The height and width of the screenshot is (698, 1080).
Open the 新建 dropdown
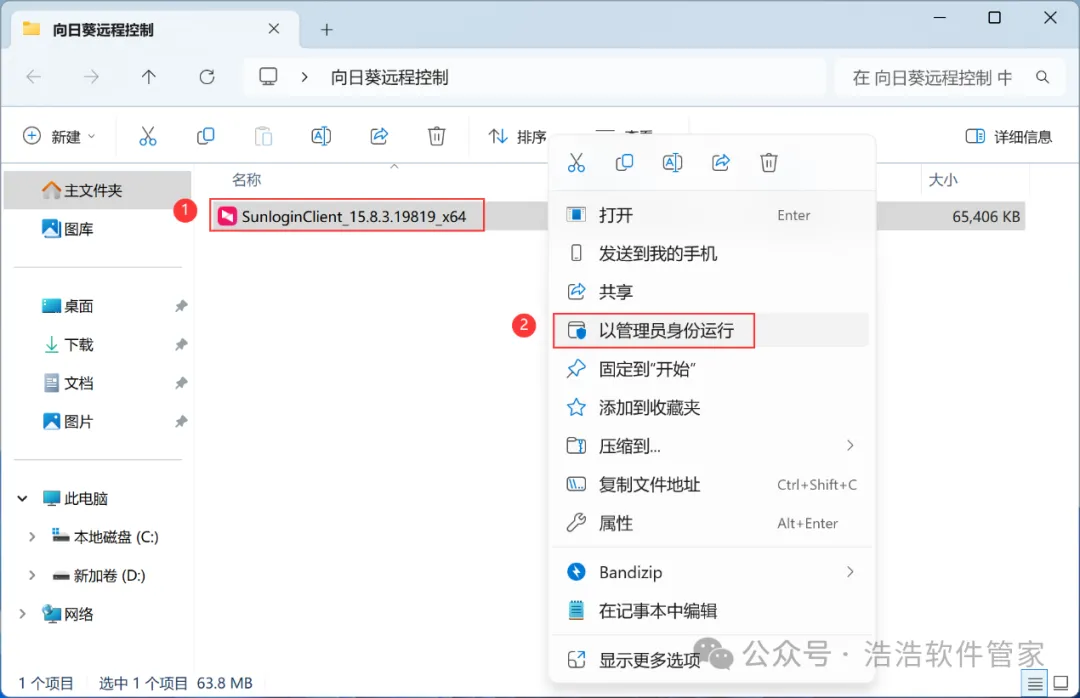[x=59, y=136]
